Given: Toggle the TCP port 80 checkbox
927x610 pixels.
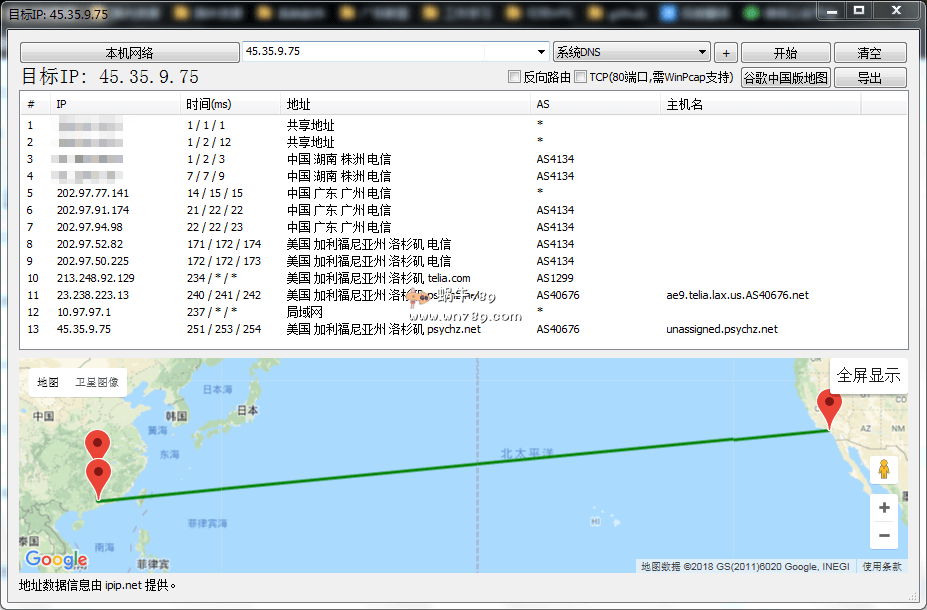Looking at the screenshot, I should pyautogui.click(x=581, y=77).
